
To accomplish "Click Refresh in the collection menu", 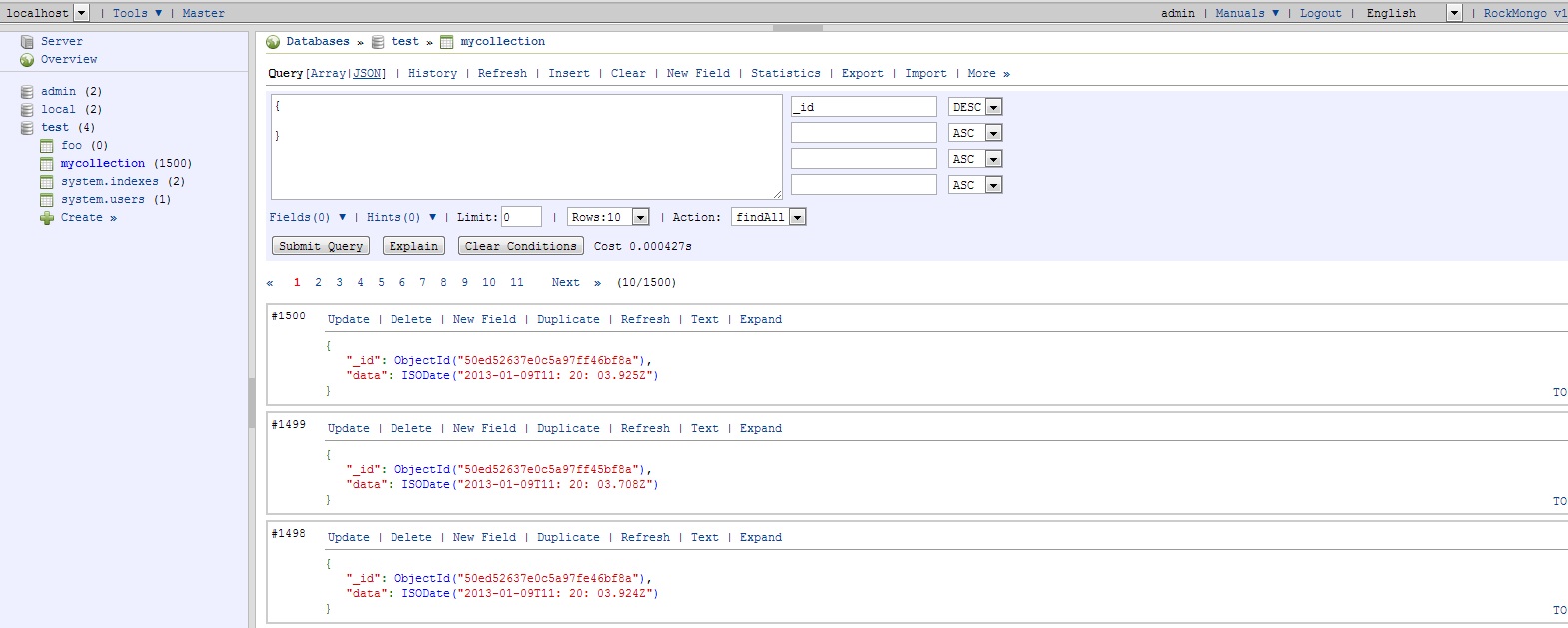I will coord(502,74).
